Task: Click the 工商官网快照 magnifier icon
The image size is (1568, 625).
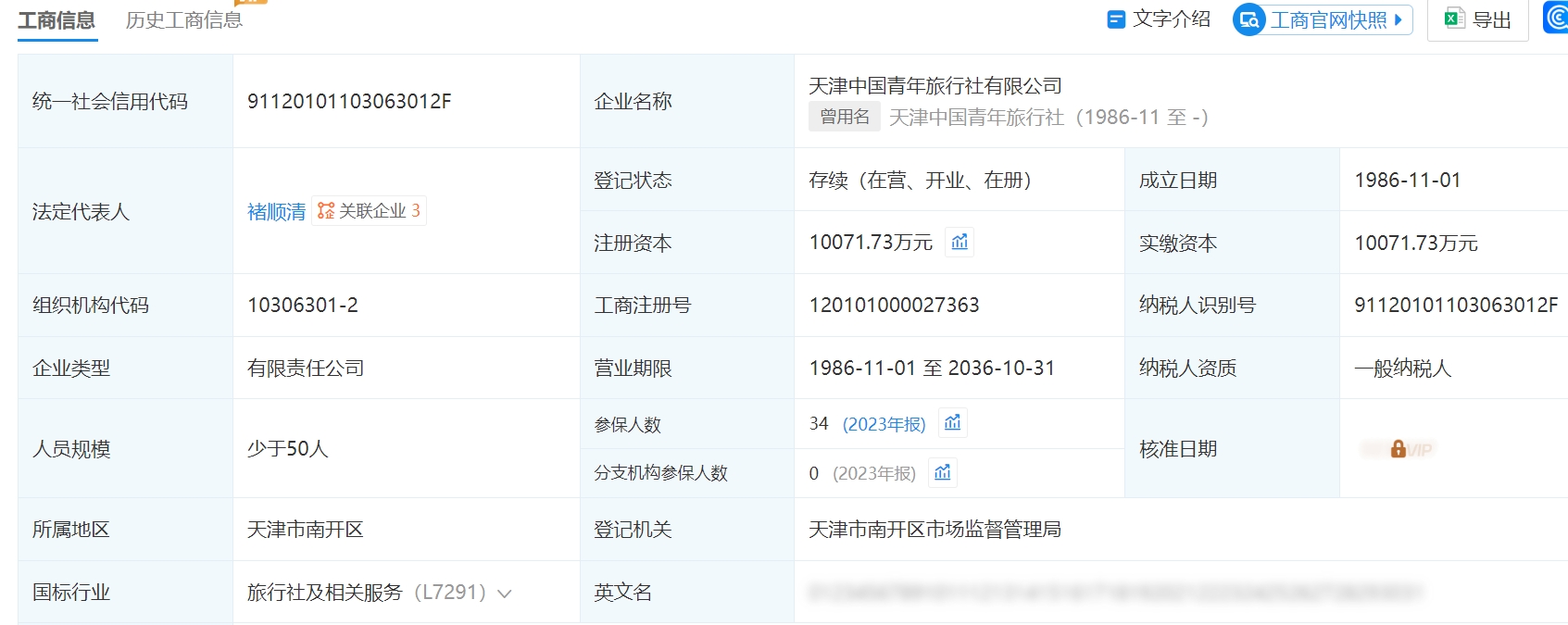Action: click(1249, 19)
